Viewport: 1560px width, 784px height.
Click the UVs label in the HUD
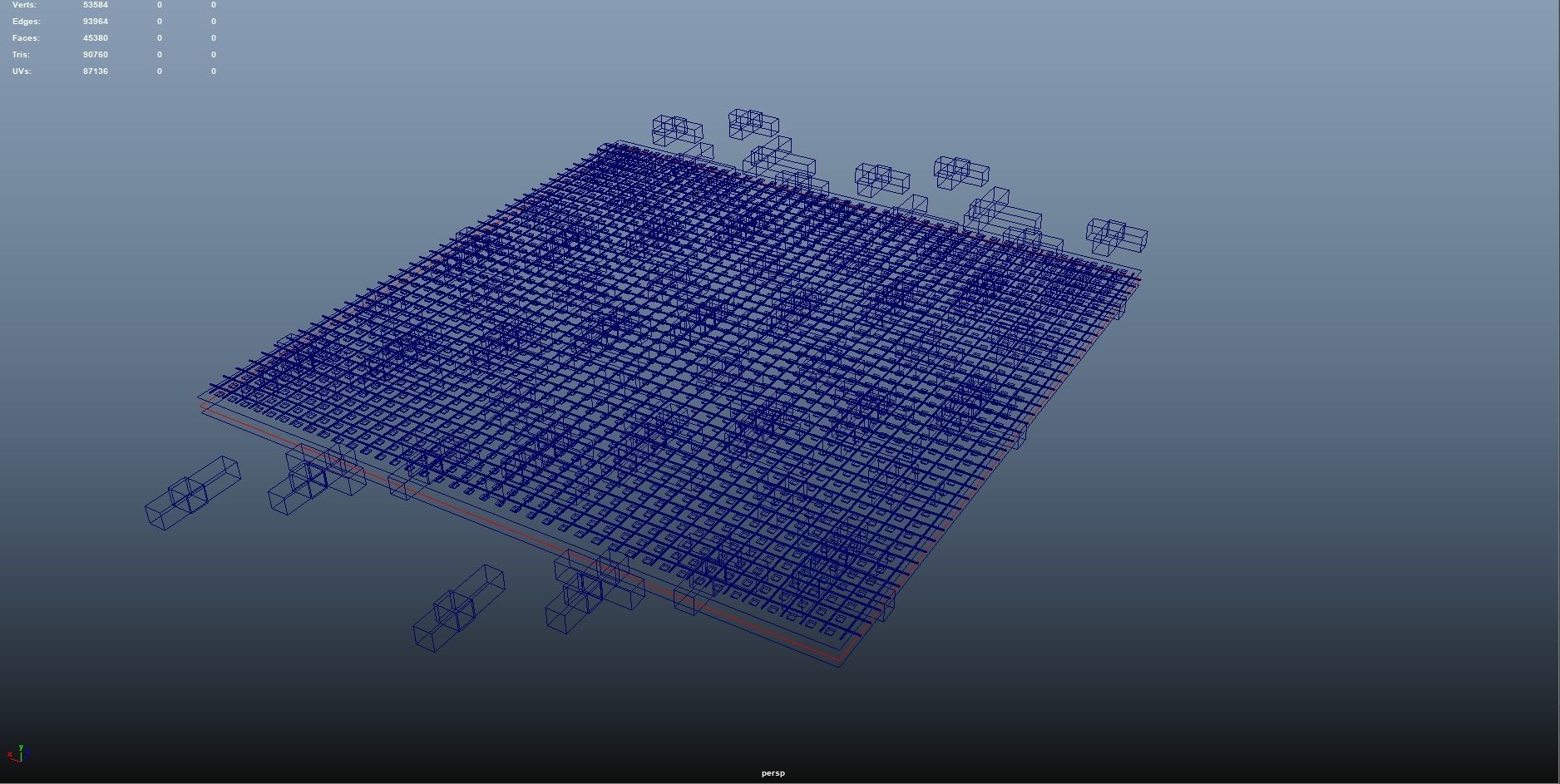pyautogui.click(x=22, y=71)
